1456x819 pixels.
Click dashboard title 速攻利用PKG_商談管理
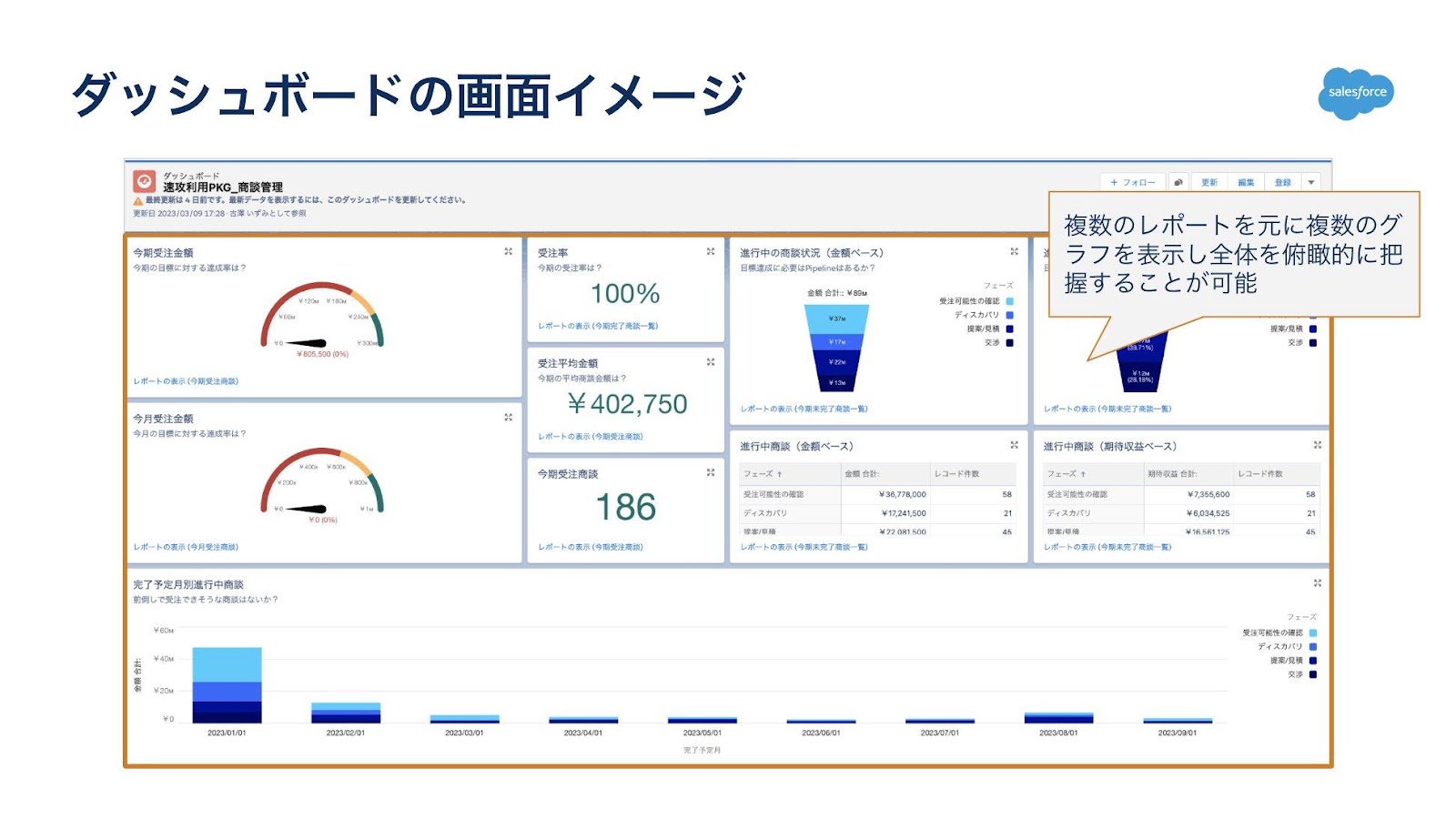[x=223, y=187]
